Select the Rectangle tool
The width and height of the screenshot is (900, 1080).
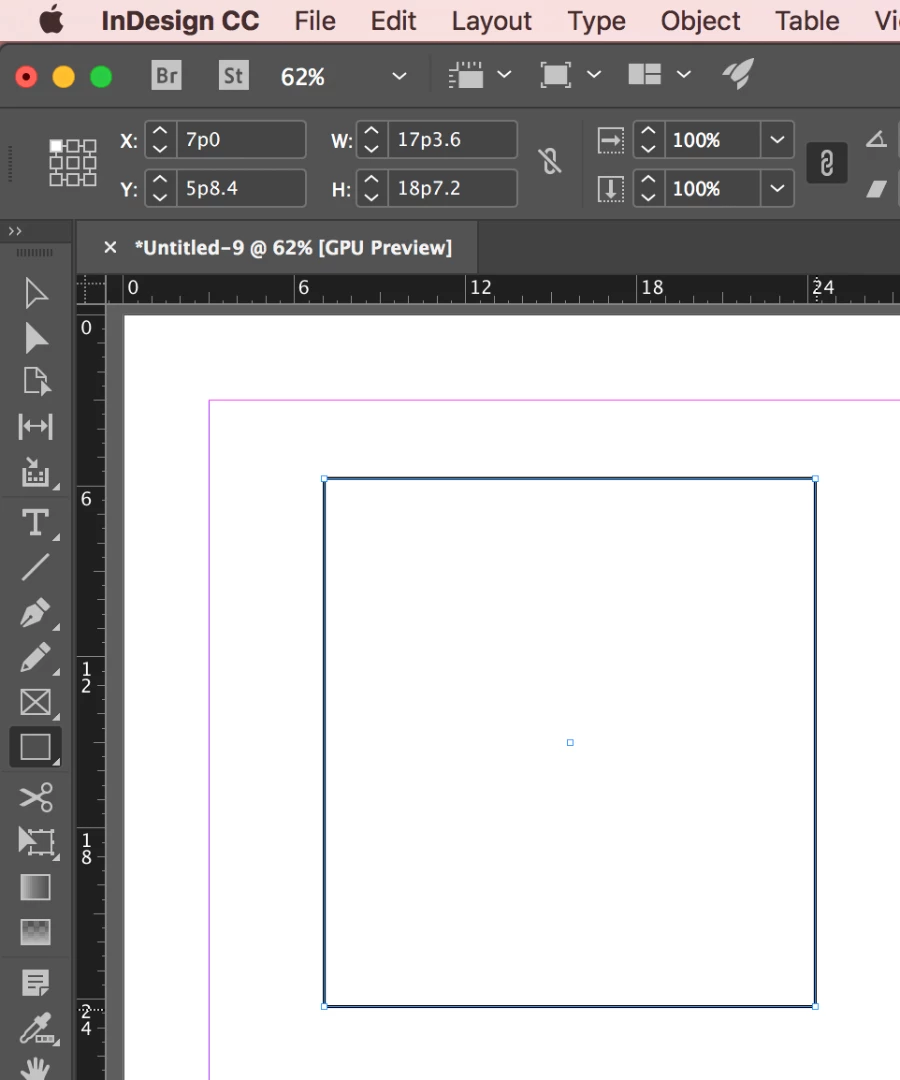35,747
